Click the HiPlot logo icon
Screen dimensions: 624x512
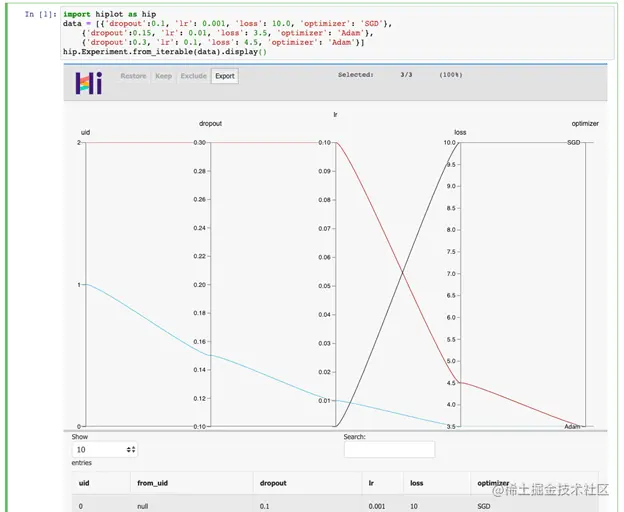pyautogui.click(x=89, y=83)
